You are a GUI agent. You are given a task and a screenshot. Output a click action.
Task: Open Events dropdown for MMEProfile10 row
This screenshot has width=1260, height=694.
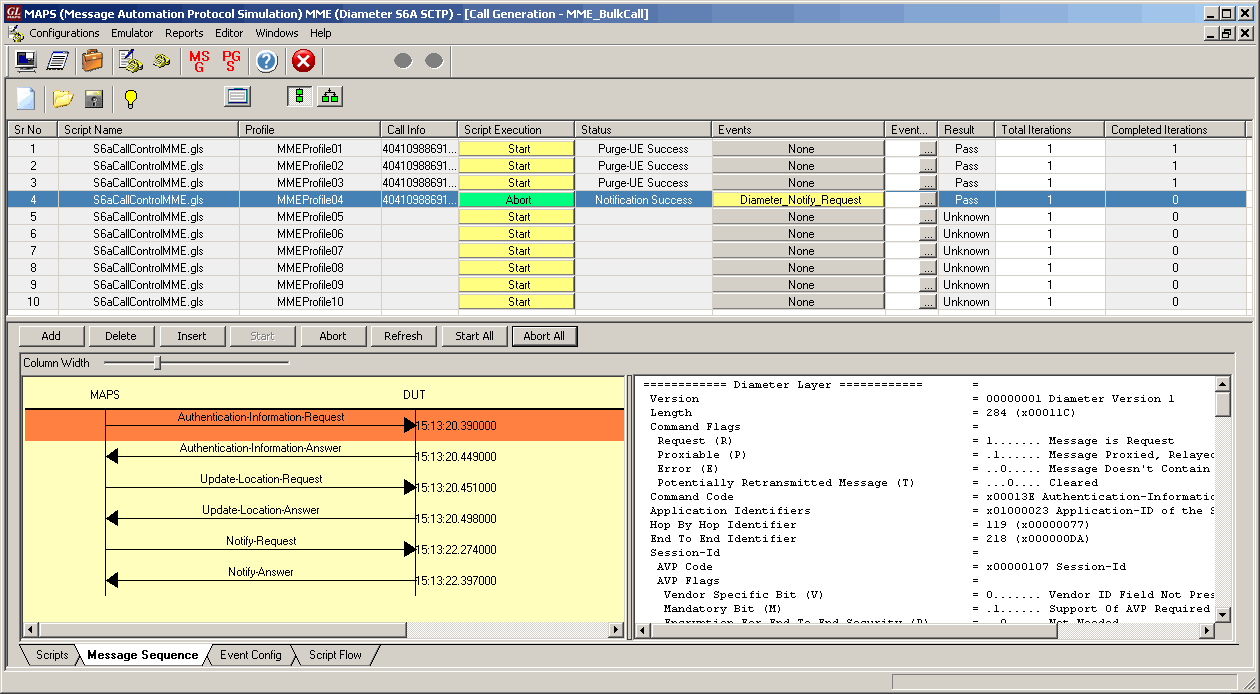[x=799, y=302]
